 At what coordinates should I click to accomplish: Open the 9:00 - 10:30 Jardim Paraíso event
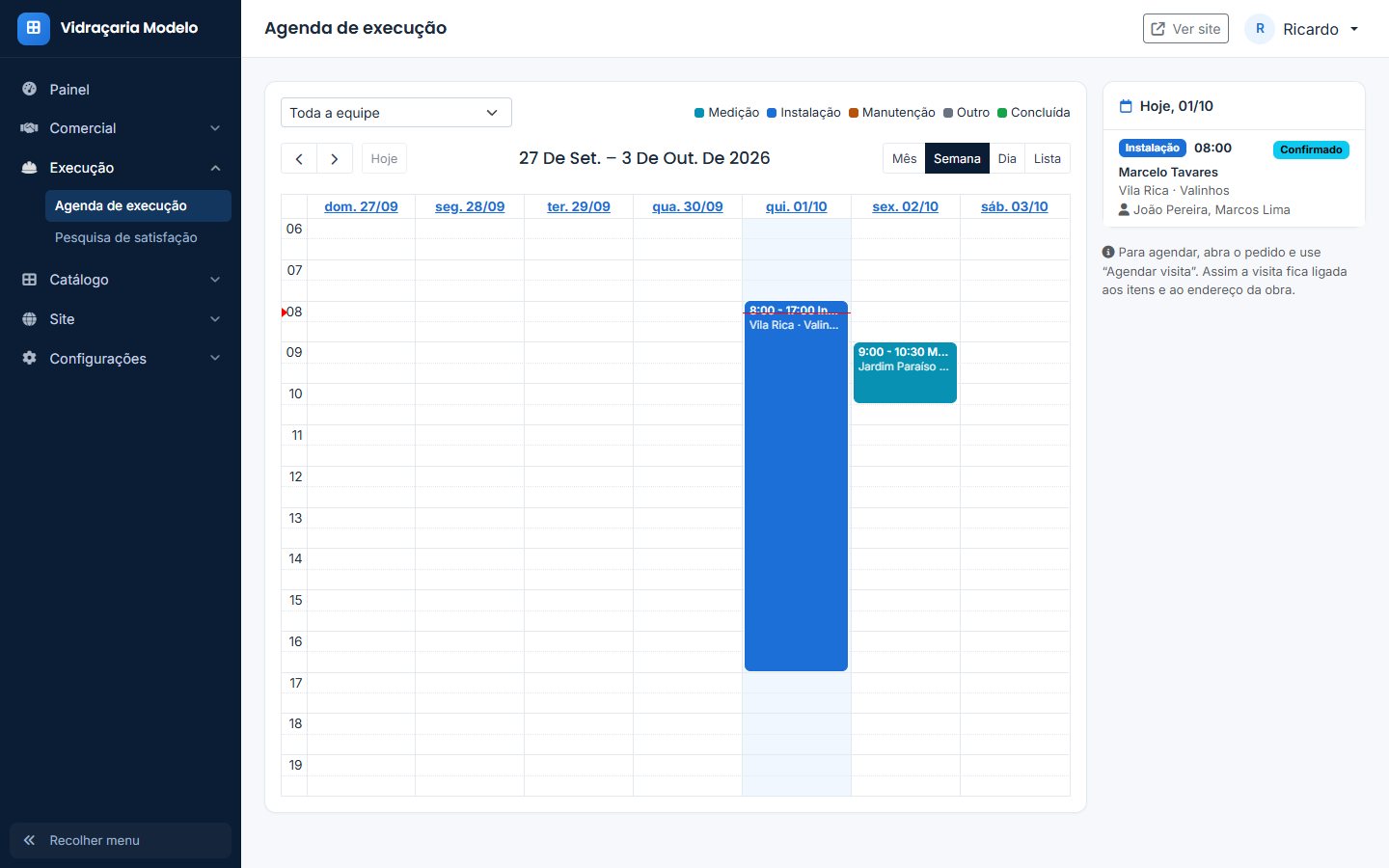(905, 372)
